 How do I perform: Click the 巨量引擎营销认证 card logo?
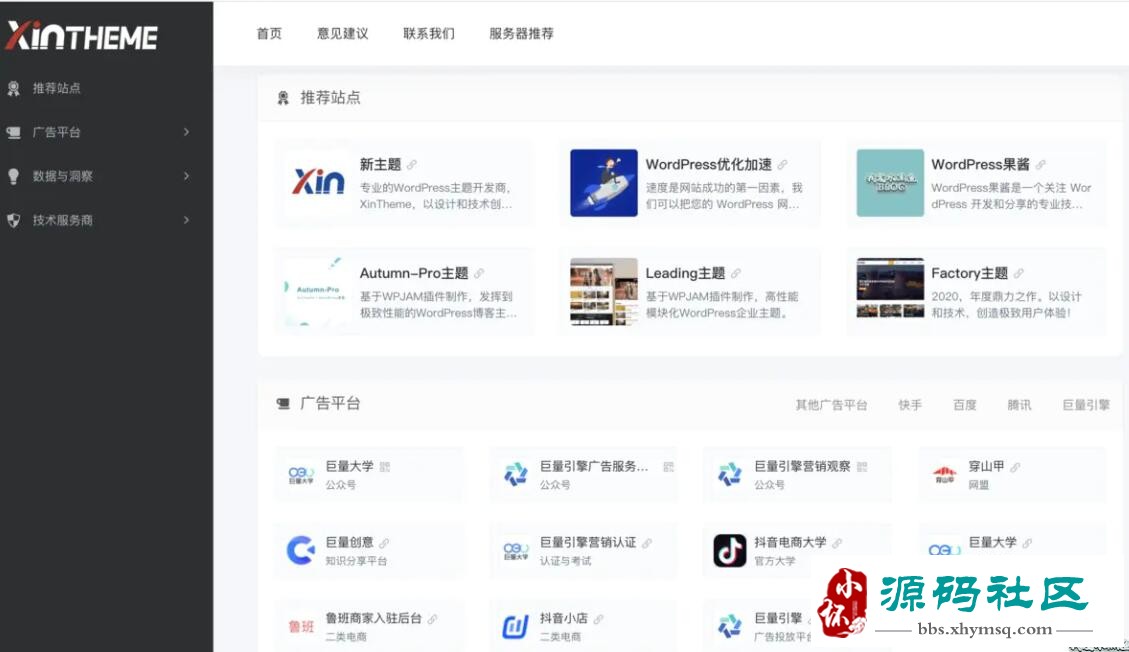[x=516, y=551]
